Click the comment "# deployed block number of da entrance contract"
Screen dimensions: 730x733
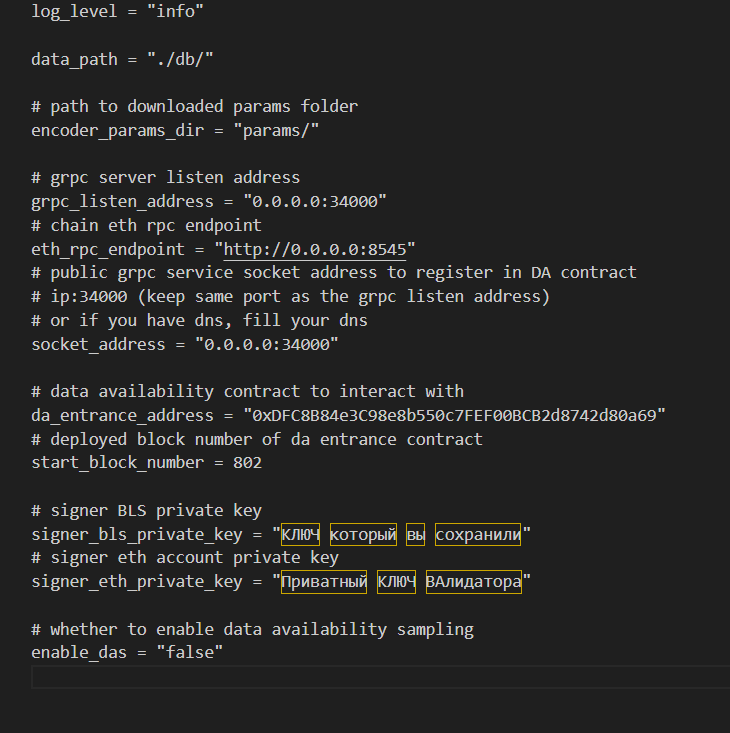pyautogui.click(x=257, y=439)
